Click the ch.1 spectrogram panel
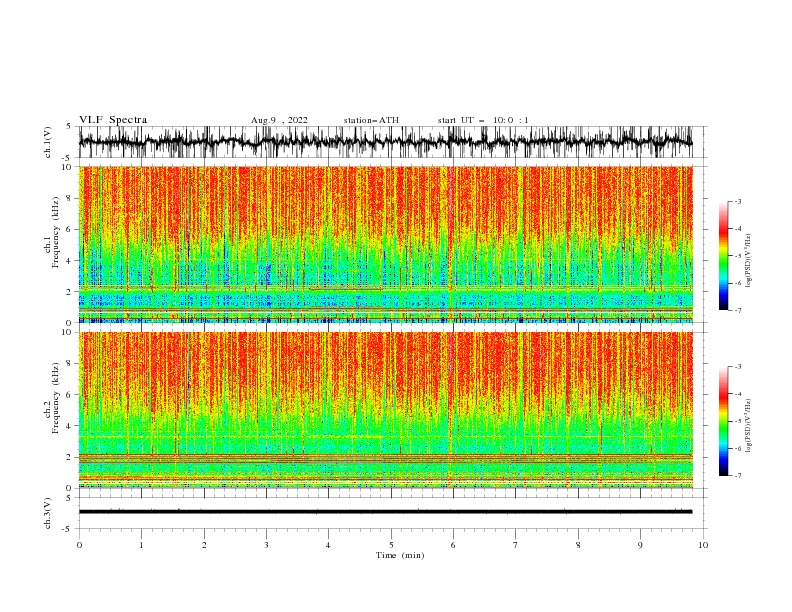This screenshot has width=792, height=612. (x=386, y=244)
